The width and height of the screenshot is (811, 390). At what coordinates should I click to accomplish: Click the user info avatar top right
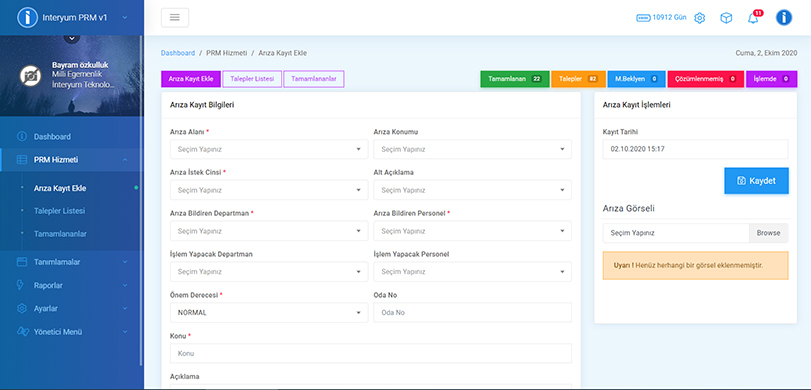pos(784,18)
